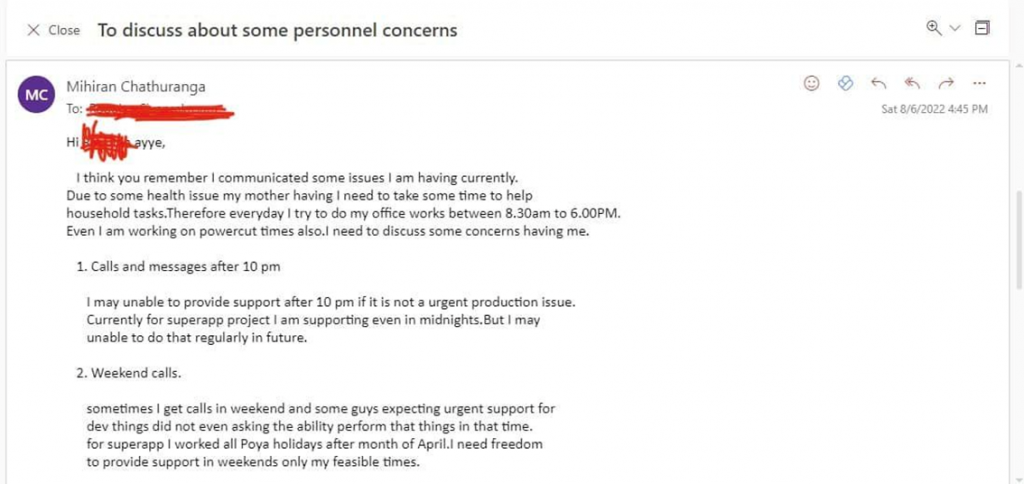
Task: Click the email subject heading text
Action: click(x=278, y=30)
